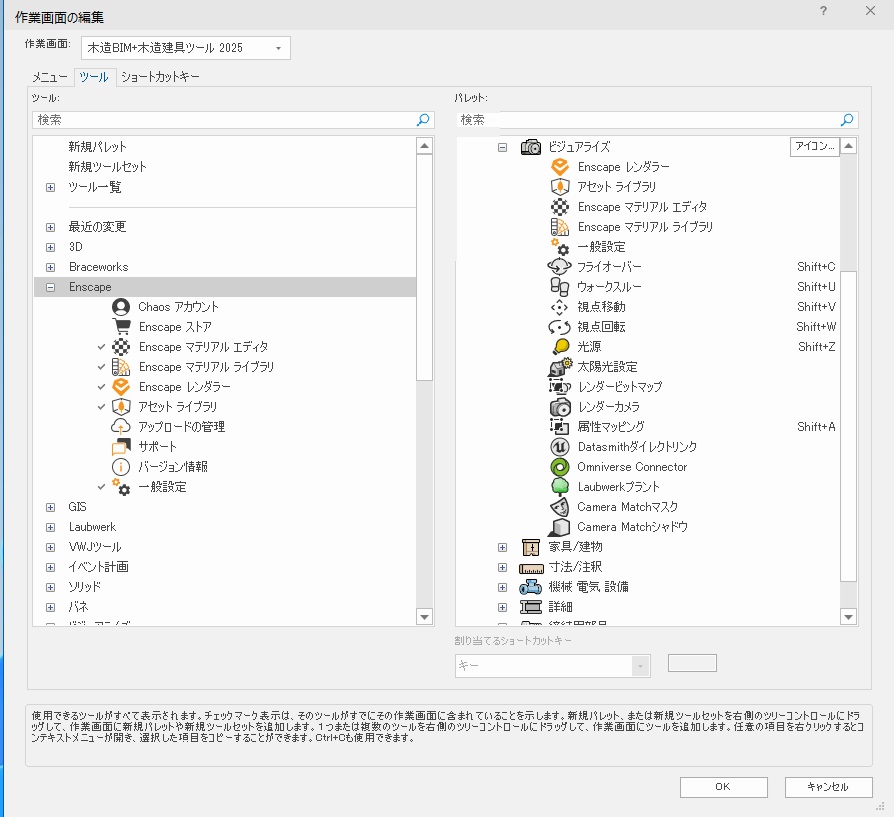Viewport: 894px width, 817px height.
Task: Select the ウォークスルー tool icon
Action: pyautogui.click(x=560, y=287)
